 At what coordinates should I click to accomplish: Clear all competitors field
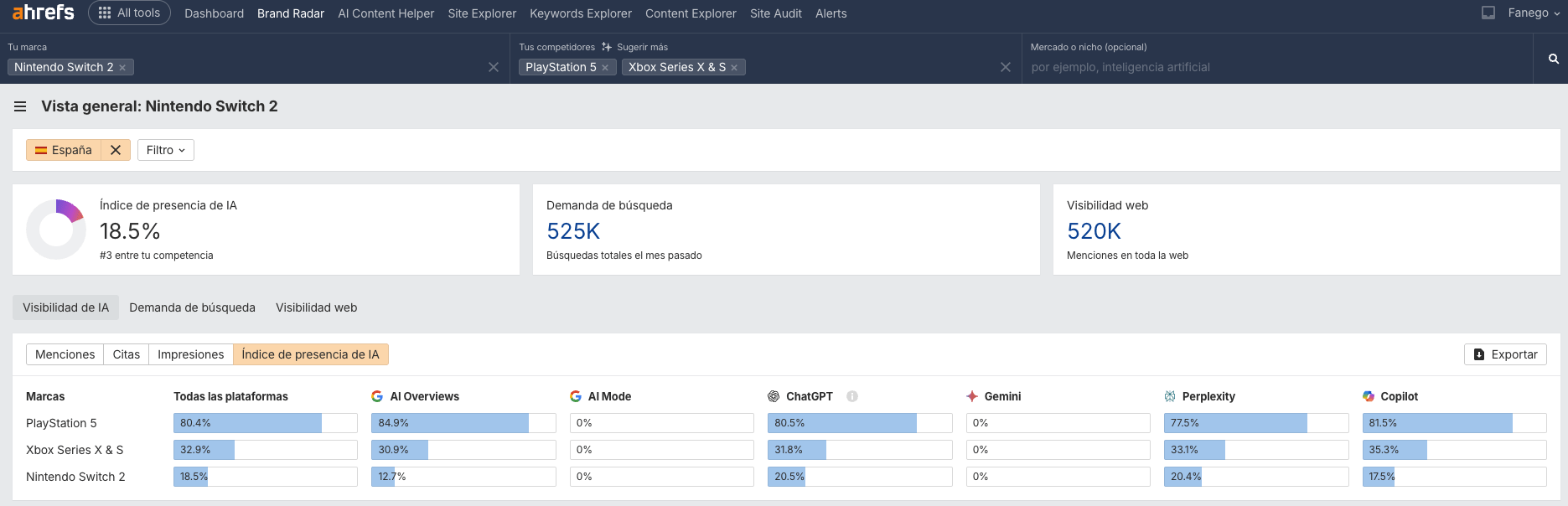pyautogui.click(x=1005, y=67)
